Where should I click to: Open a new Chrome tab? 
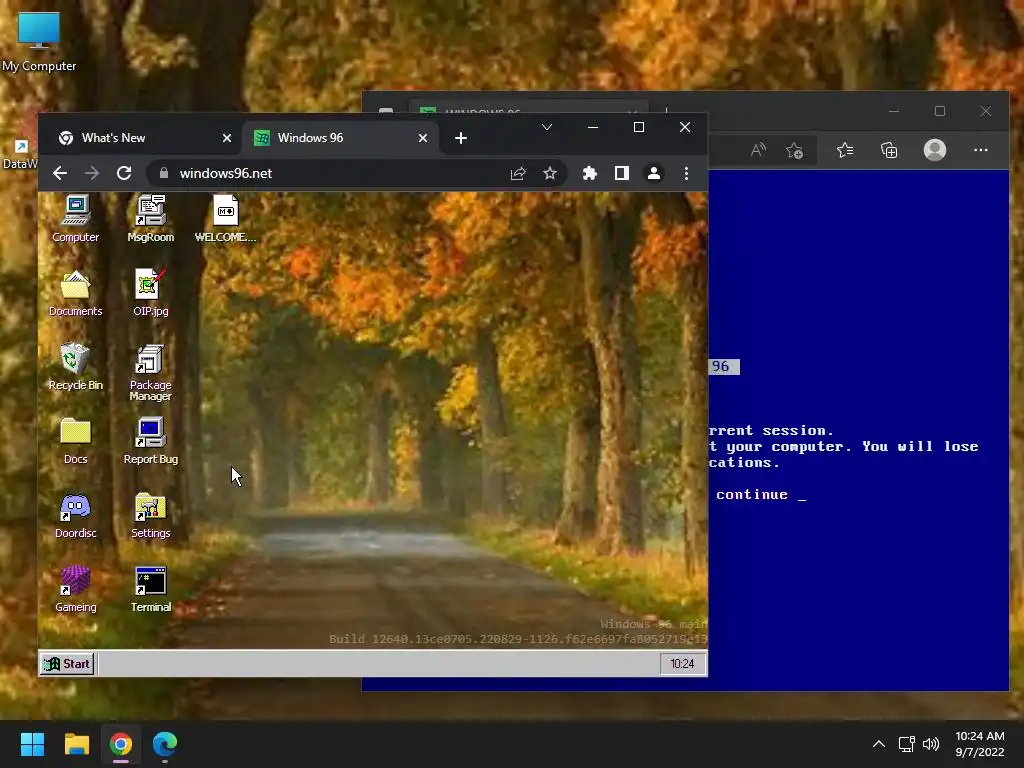[x=460, y=138]
